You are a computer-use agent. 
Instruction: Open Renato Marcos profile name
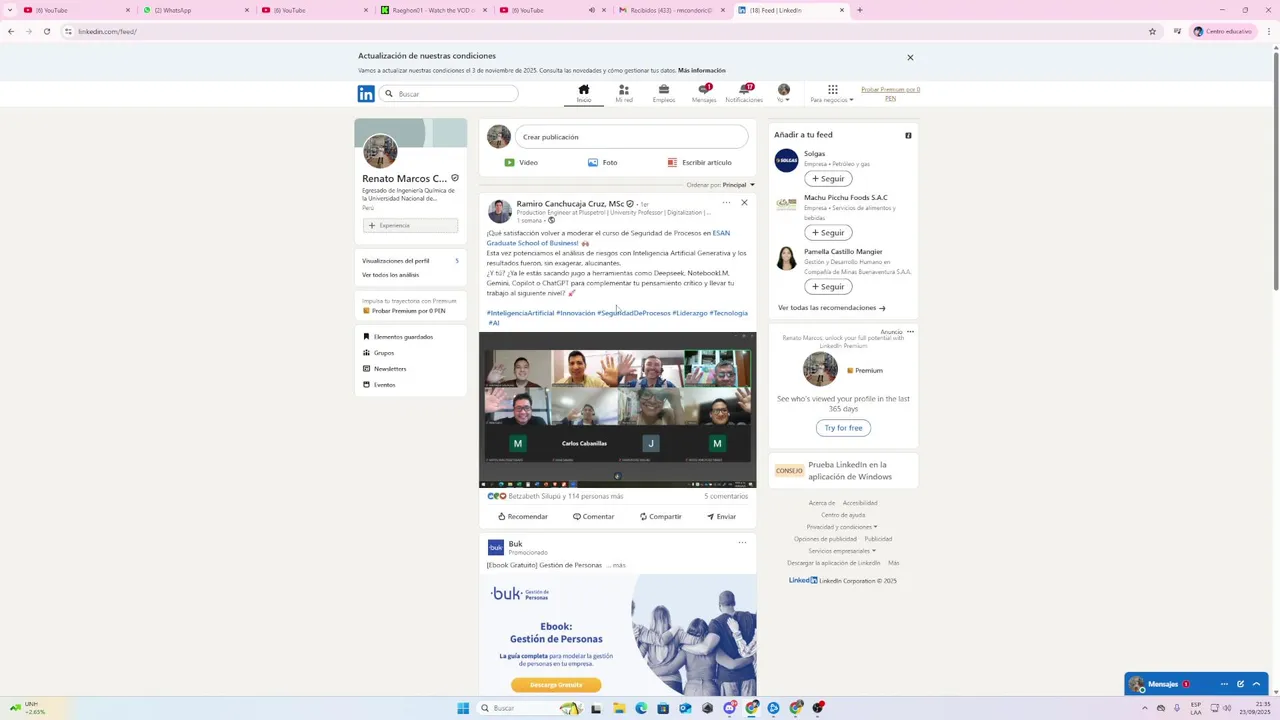click(404, 178)
